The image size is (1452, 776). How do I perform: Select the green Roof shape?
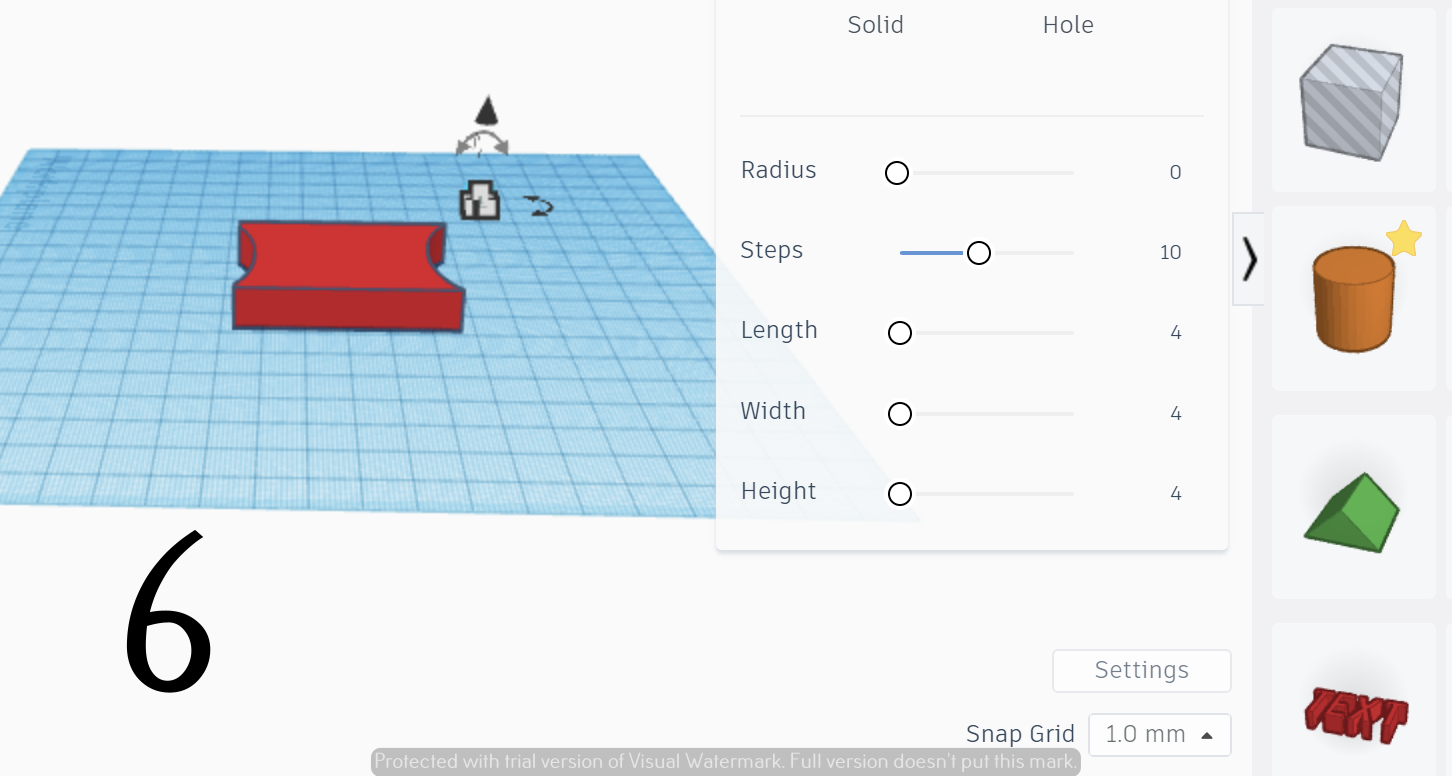1352,512
